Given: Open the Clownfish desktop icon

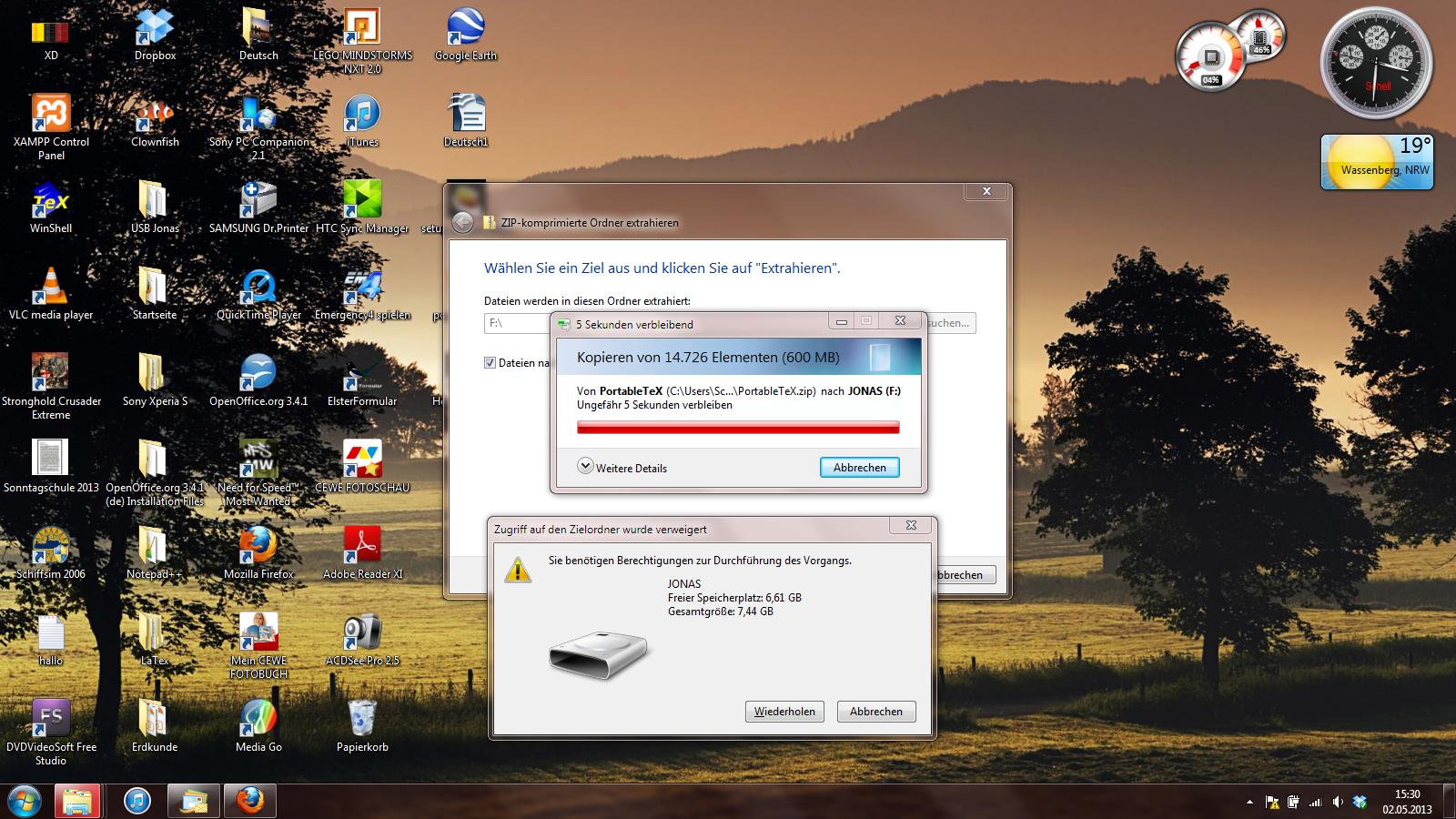Looking at the screenshot, I should (155, 116).
